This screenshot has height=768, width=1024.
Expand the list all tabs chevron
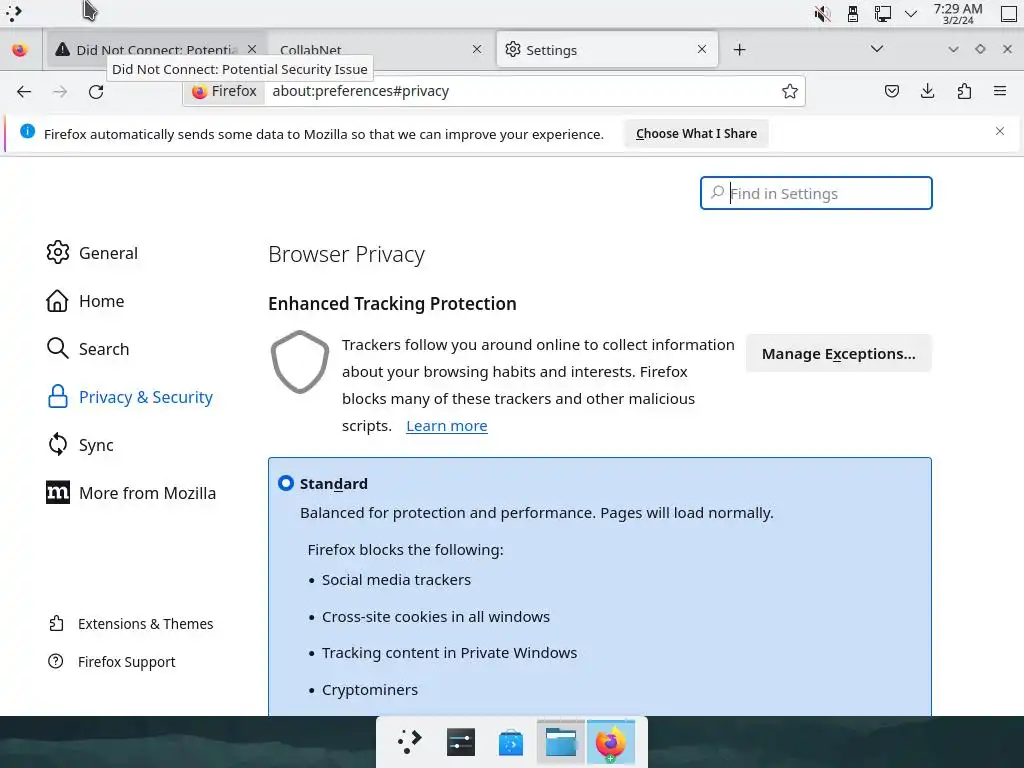tap(877, 49)
